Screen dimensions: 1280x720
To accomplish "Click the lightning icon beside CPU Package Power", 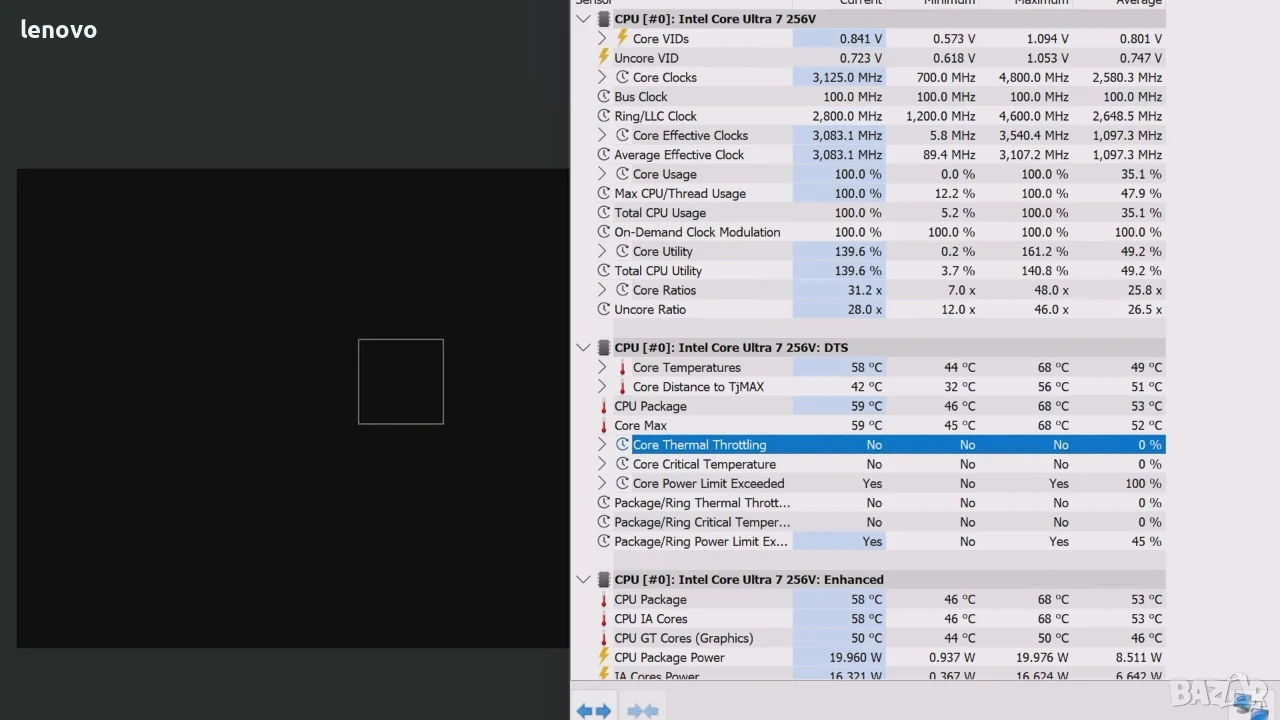I will (x=604, y=657).
